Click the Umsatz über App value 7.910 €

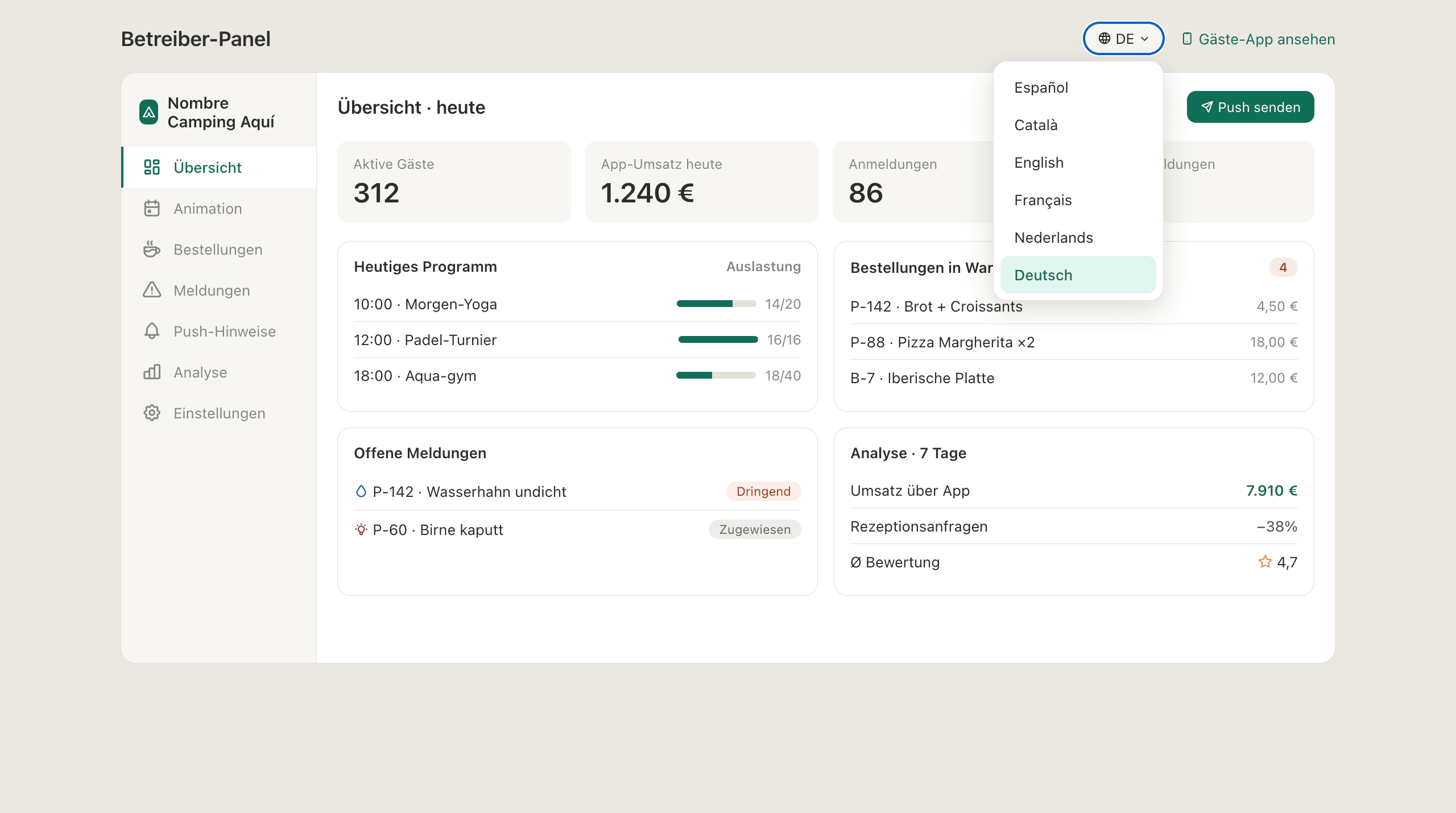[1272, 491]
